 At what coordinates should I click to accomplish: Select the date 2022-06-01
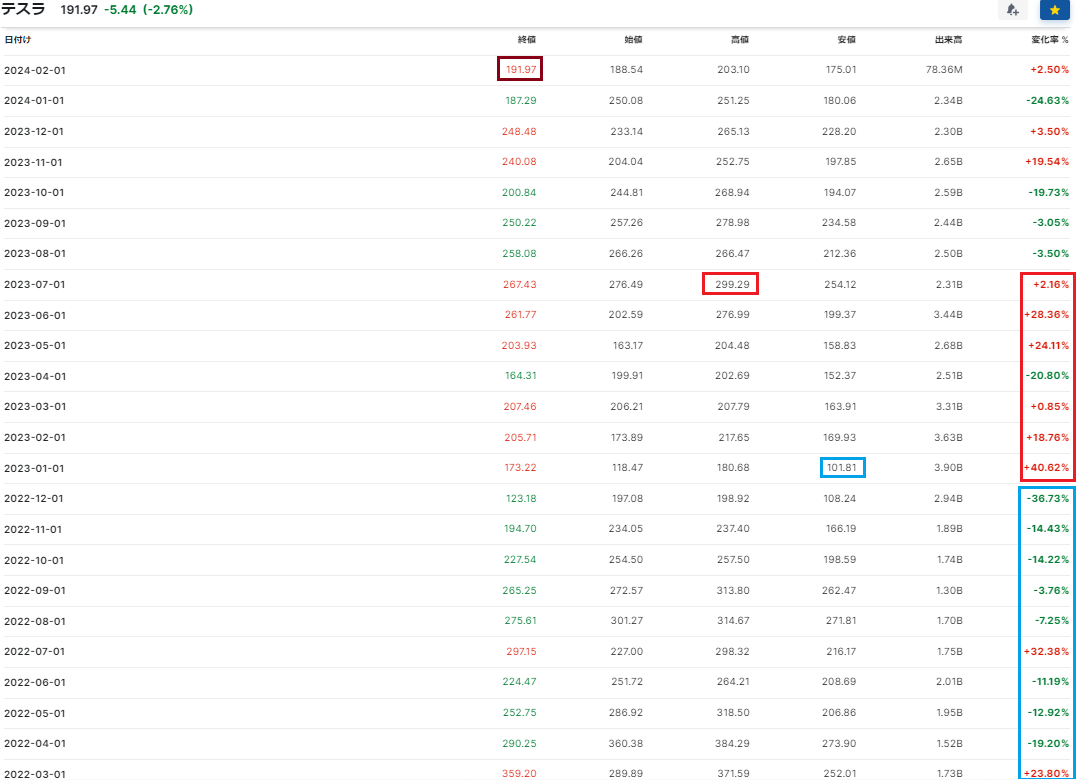point(35,683)
